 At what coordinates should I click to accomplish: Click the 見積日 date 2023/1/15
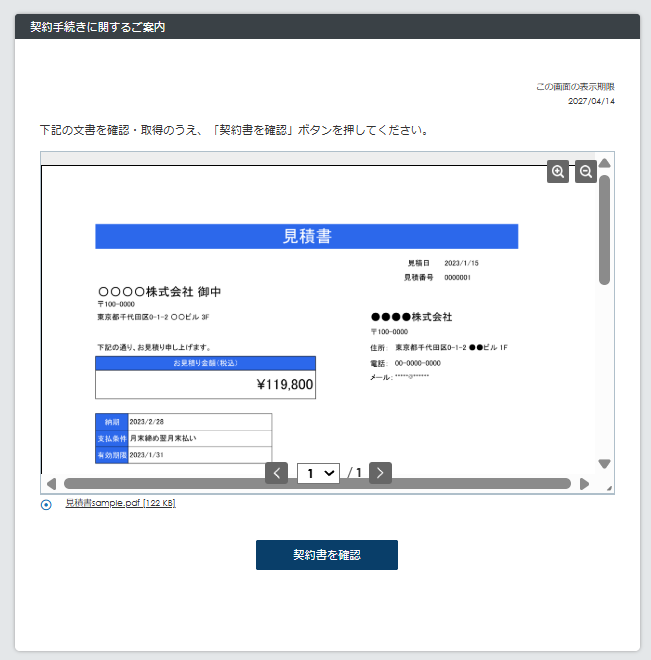point(461,263)
